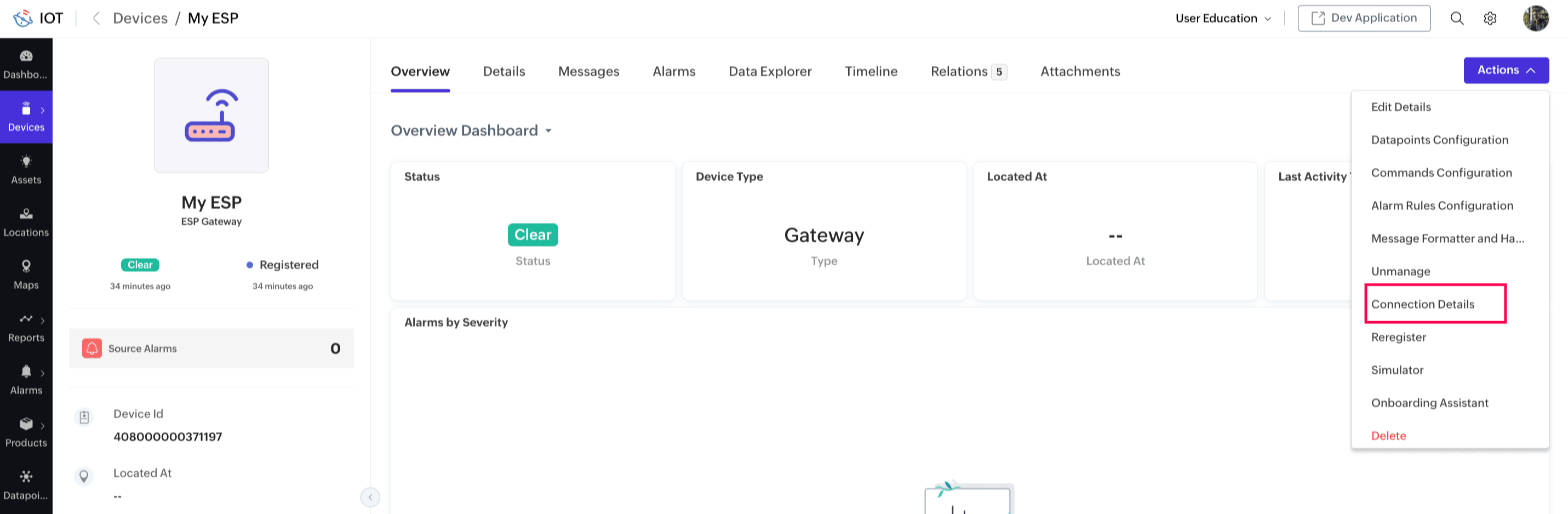Switch to the Relations tab
Viewport: 1568px width, 514px height.
(x=969, y=71)
